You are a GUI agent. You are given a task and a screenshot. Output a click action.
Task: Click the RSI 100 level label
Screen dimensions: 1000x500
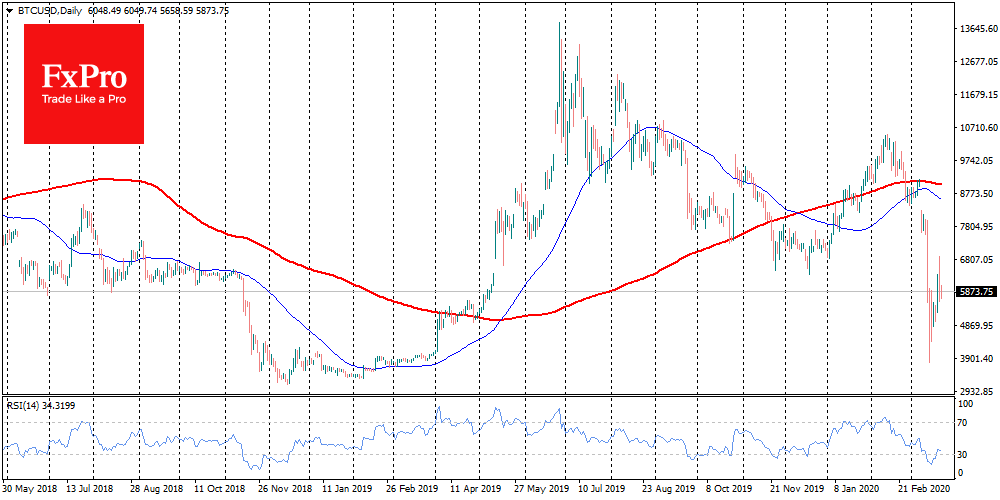coord(967,404)
